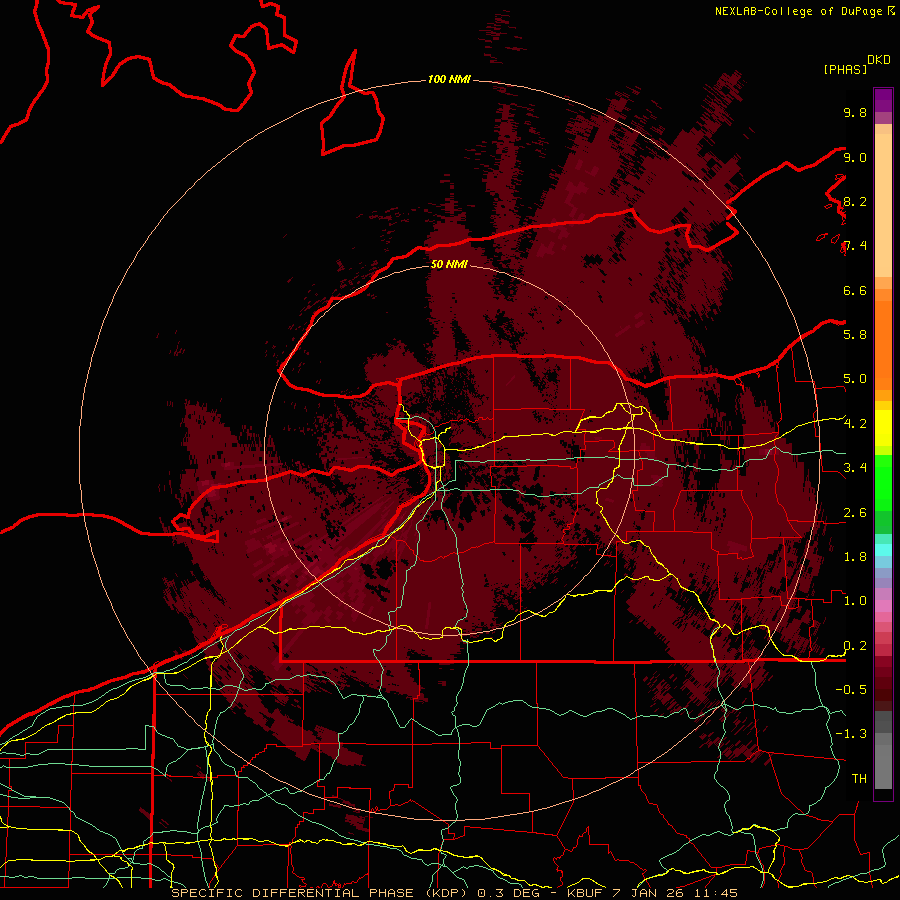Click the bright green segment of the color bar
Viewport: 900px width, 900px height.
[883, 482]
